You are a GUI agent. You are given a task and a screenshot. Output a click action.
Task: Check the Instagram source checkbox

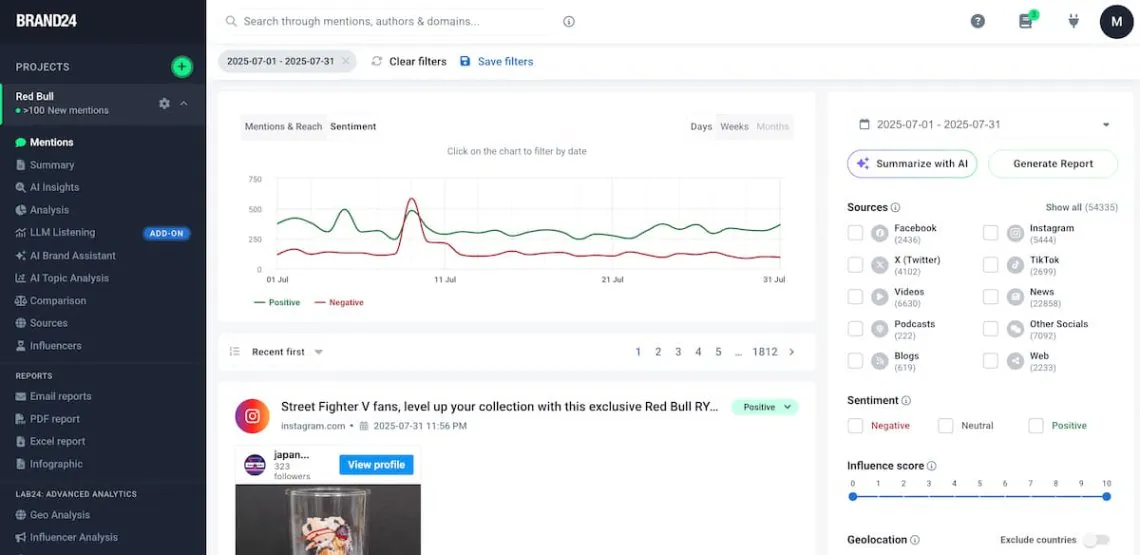[x=990, y=233]
